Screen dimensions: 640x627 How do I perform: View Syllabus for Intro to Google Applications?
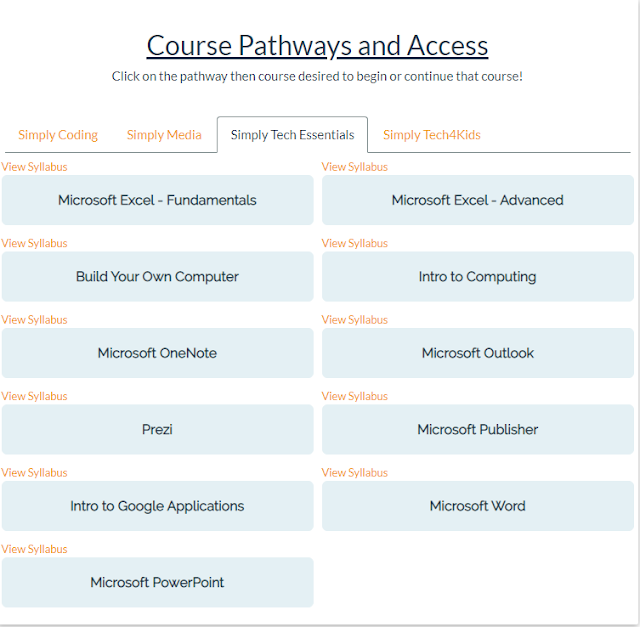34,473
